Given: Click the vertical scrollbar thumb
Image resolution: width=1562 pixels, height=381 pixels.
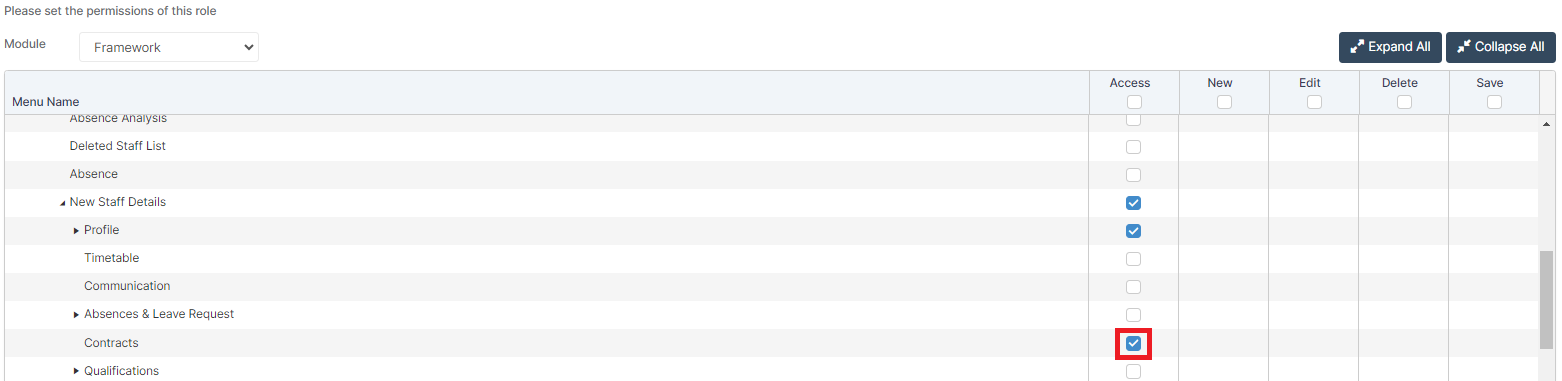Looking at the screenshot, I should (x=1547, y=299).
